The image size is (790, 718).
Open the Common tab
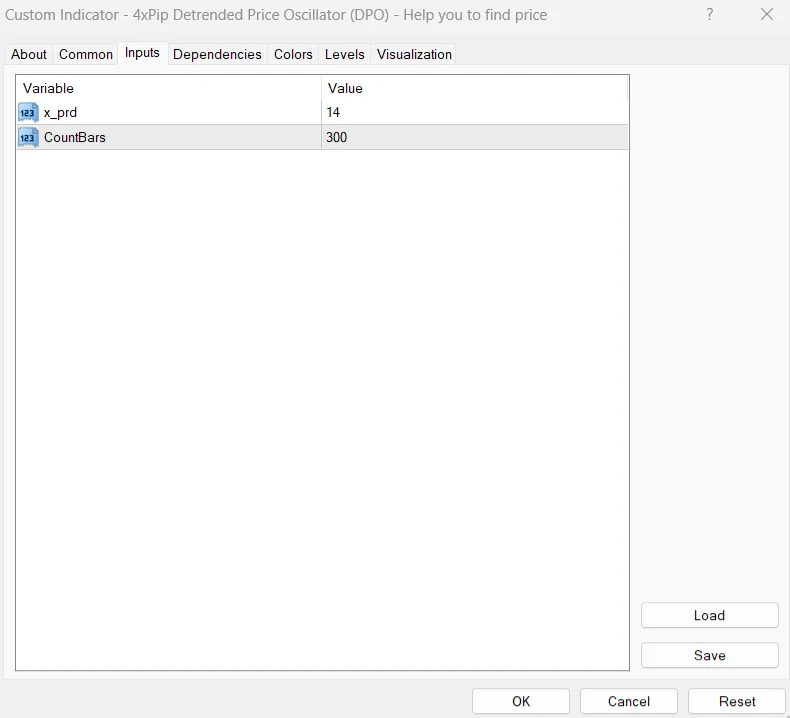[x=86, y=54]
